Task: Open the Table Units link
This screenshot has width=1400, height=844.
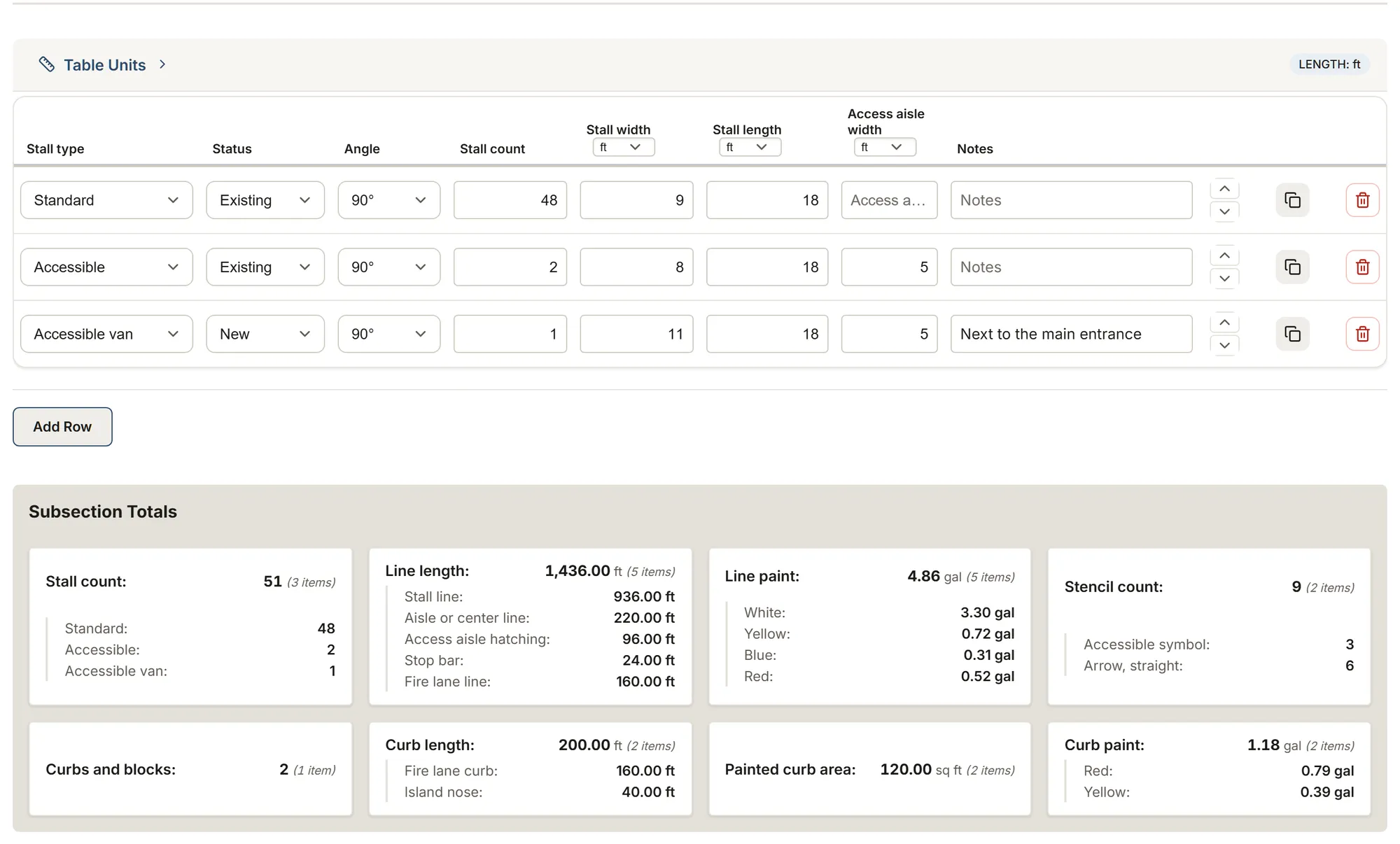Action: click(x=105, y=65)
